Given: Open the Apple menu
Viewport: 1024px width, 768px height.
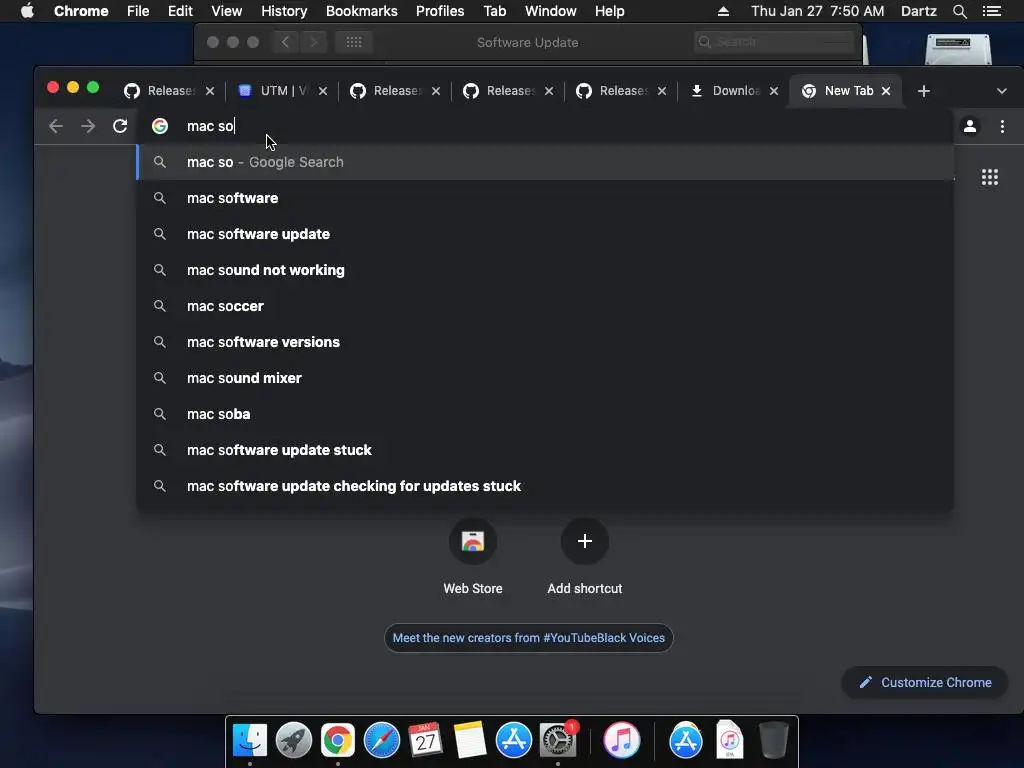Looking at the screenshot, I should (27, 11).
